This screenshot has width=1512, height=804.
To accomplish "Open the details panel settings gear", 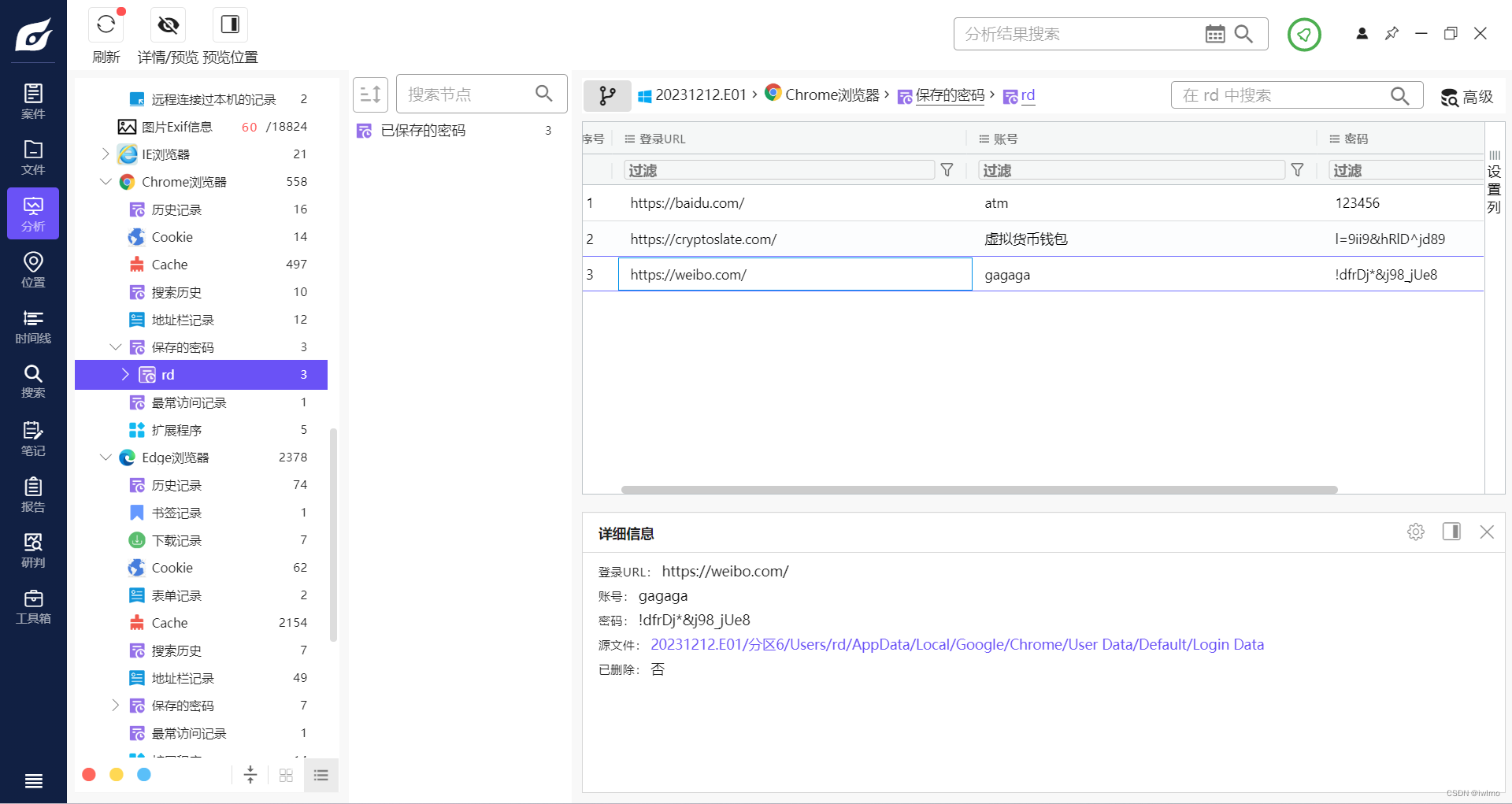I will 1416,532.
